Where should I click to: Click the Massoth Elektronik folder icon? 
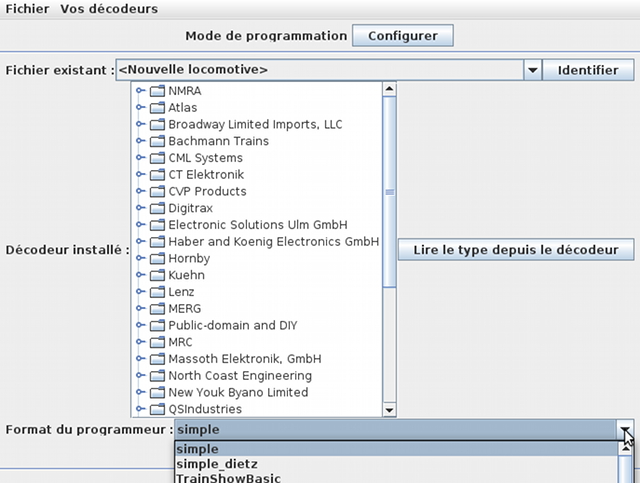click(157, 359)
